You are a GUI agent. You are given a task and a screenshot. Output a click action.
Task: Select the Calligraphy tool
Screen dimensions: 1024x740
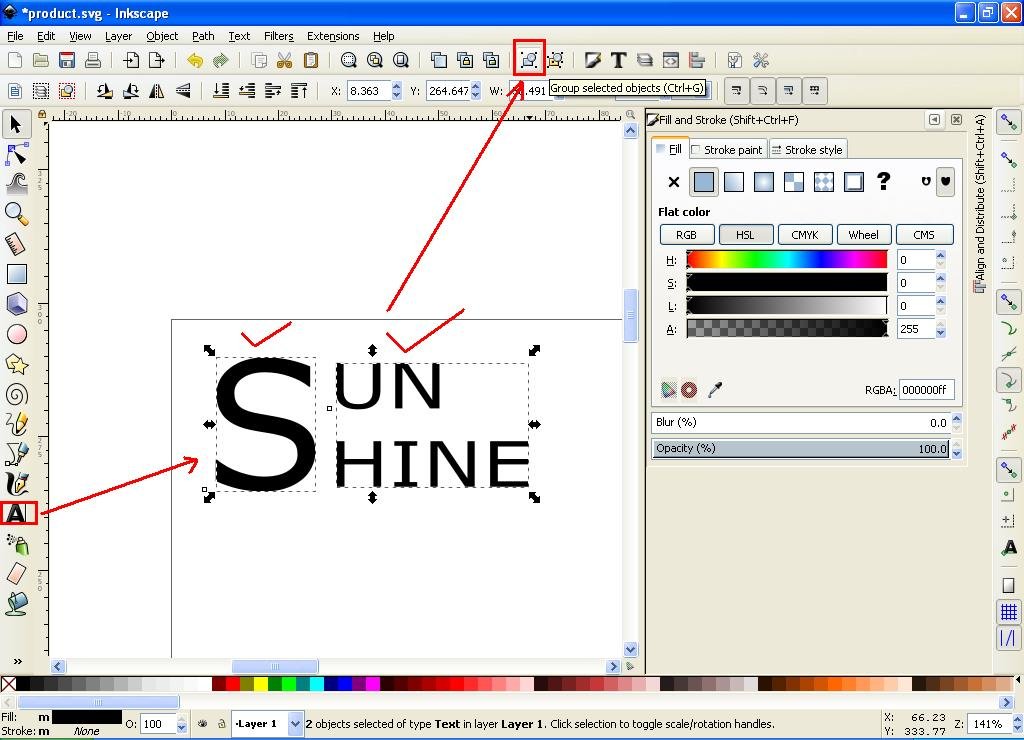pos(17,483)
